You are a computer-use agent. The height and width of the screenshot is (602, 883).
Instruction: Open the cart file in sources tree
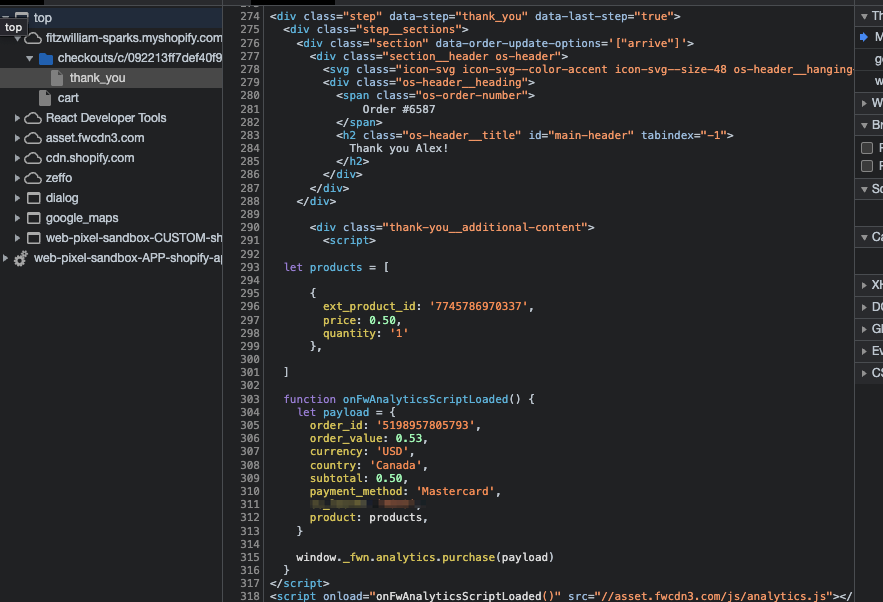pos(68,98)
